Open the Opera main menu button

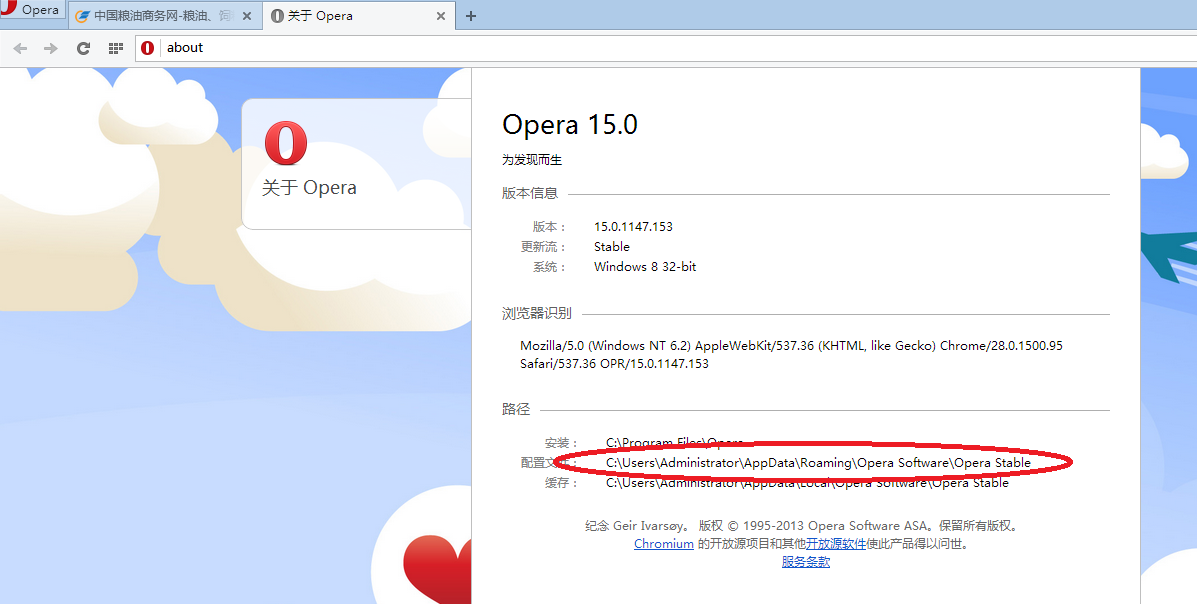point(32,11)
